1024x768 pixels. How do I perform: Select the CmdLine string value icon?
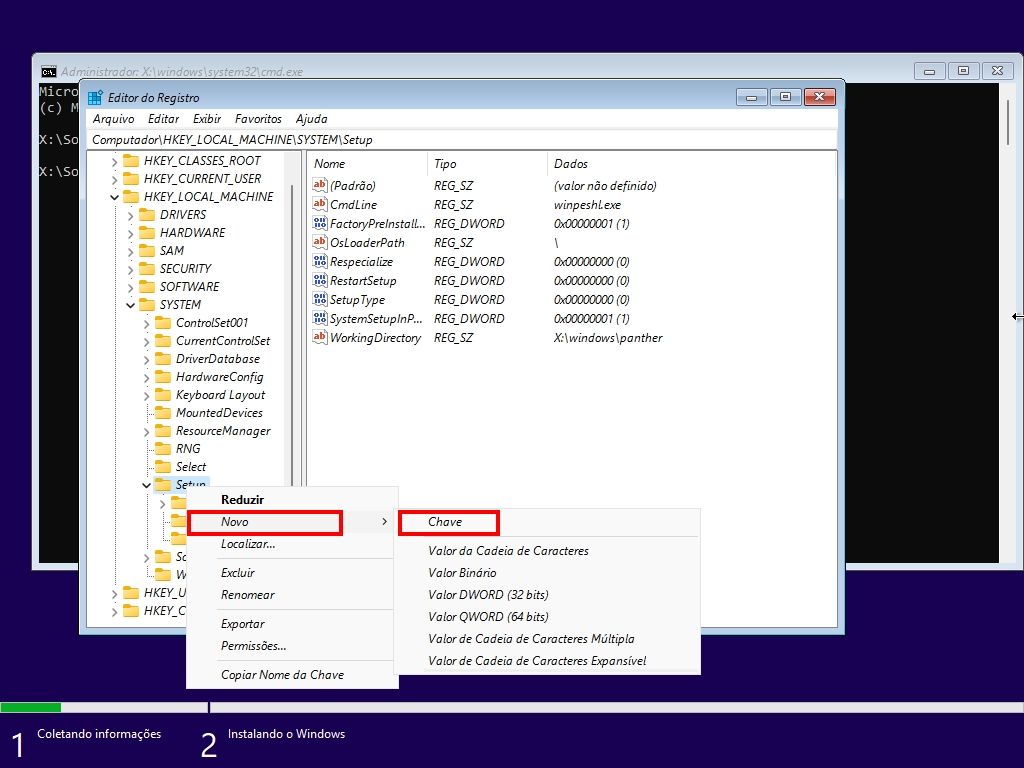point(319,204)
